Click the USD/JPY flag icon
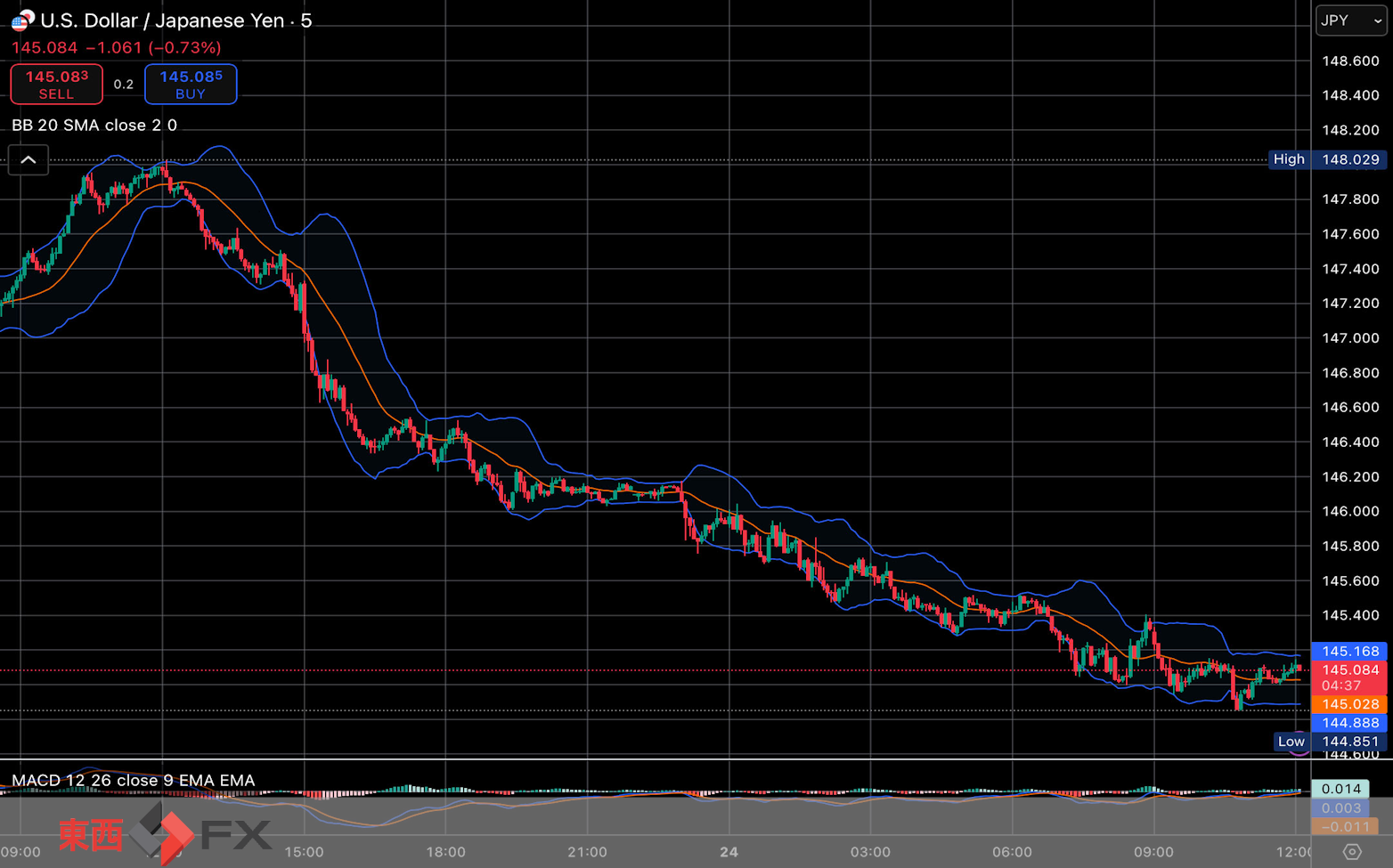 coord(23,20)
